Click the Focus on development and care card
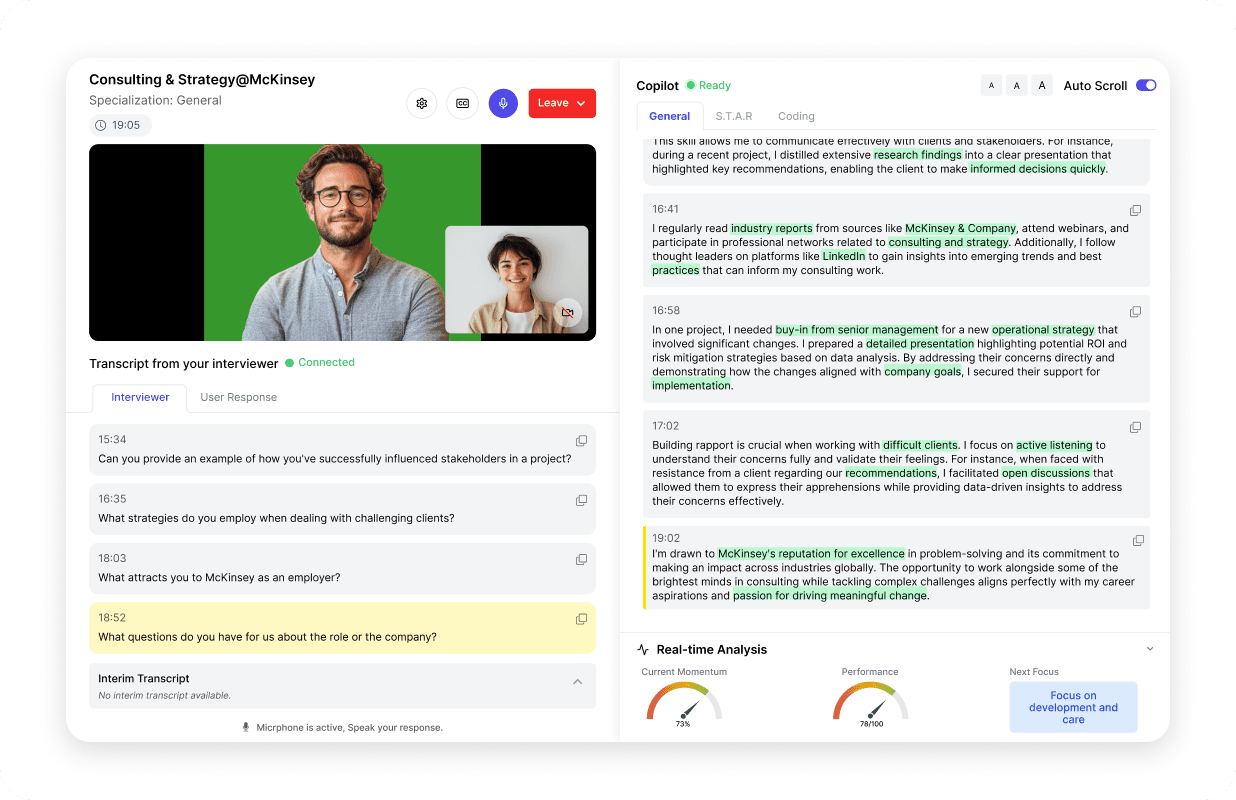1236x800 pixels. coord(1073,707)
